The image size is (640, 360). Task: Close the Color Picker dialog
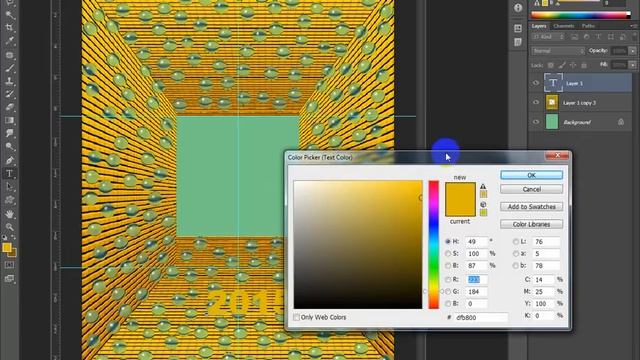(x=557, y=156)
